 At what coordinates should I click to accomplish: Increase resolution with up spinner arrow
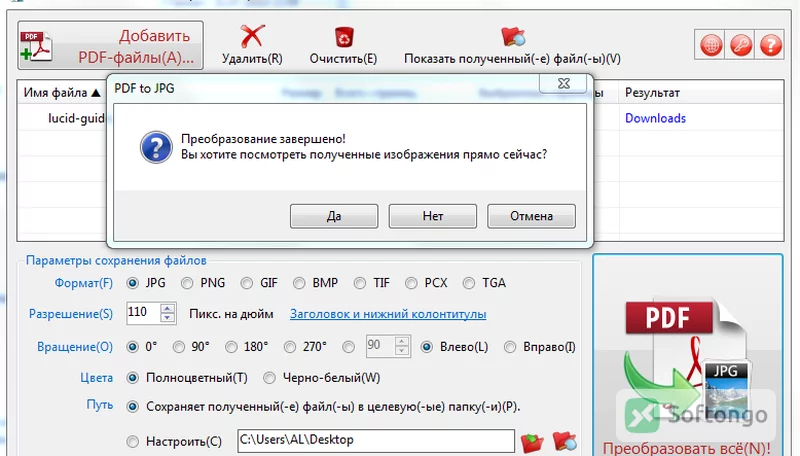point(167,309)
